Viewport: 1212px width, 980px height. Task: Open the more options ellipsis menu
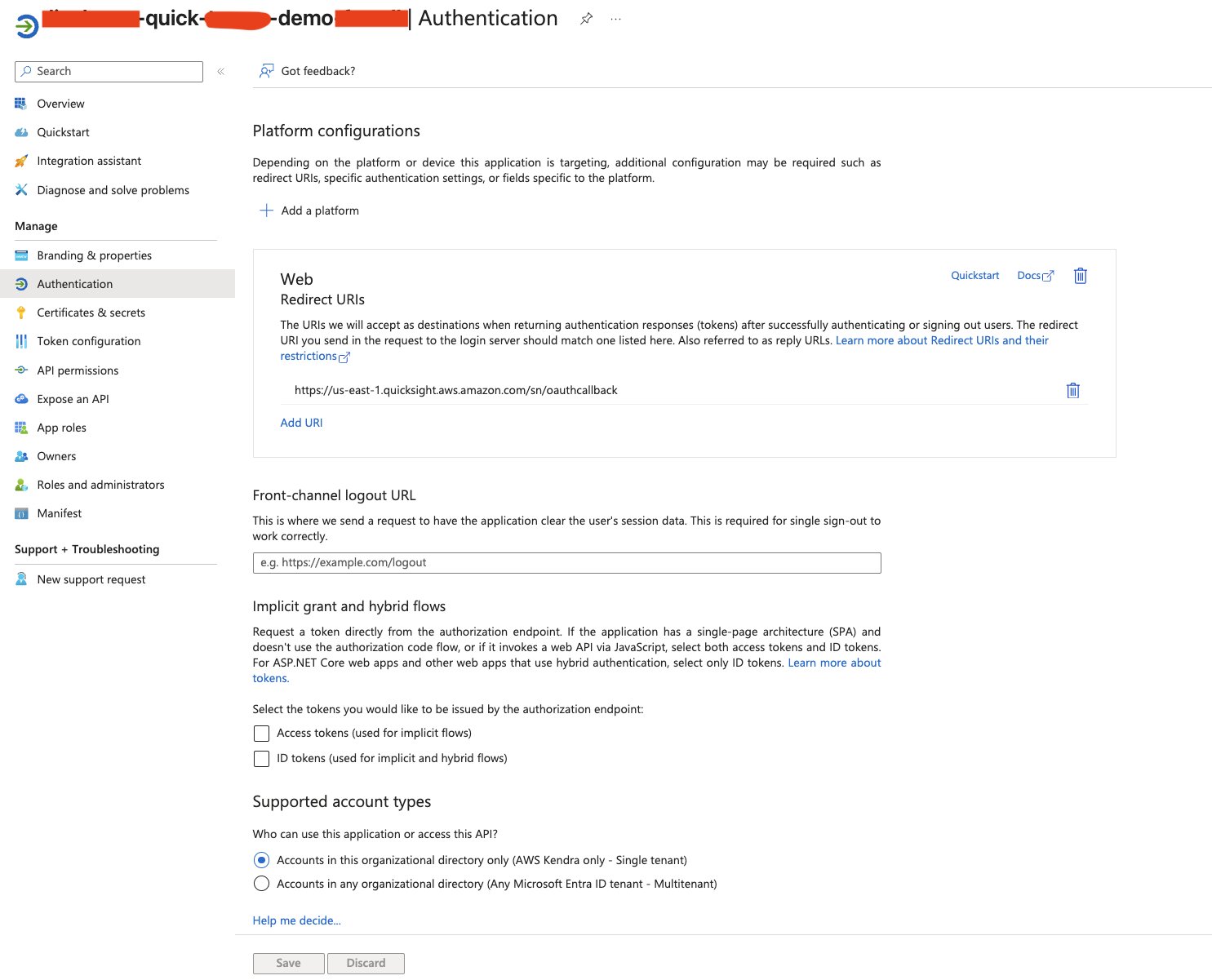tap(615, 18)
